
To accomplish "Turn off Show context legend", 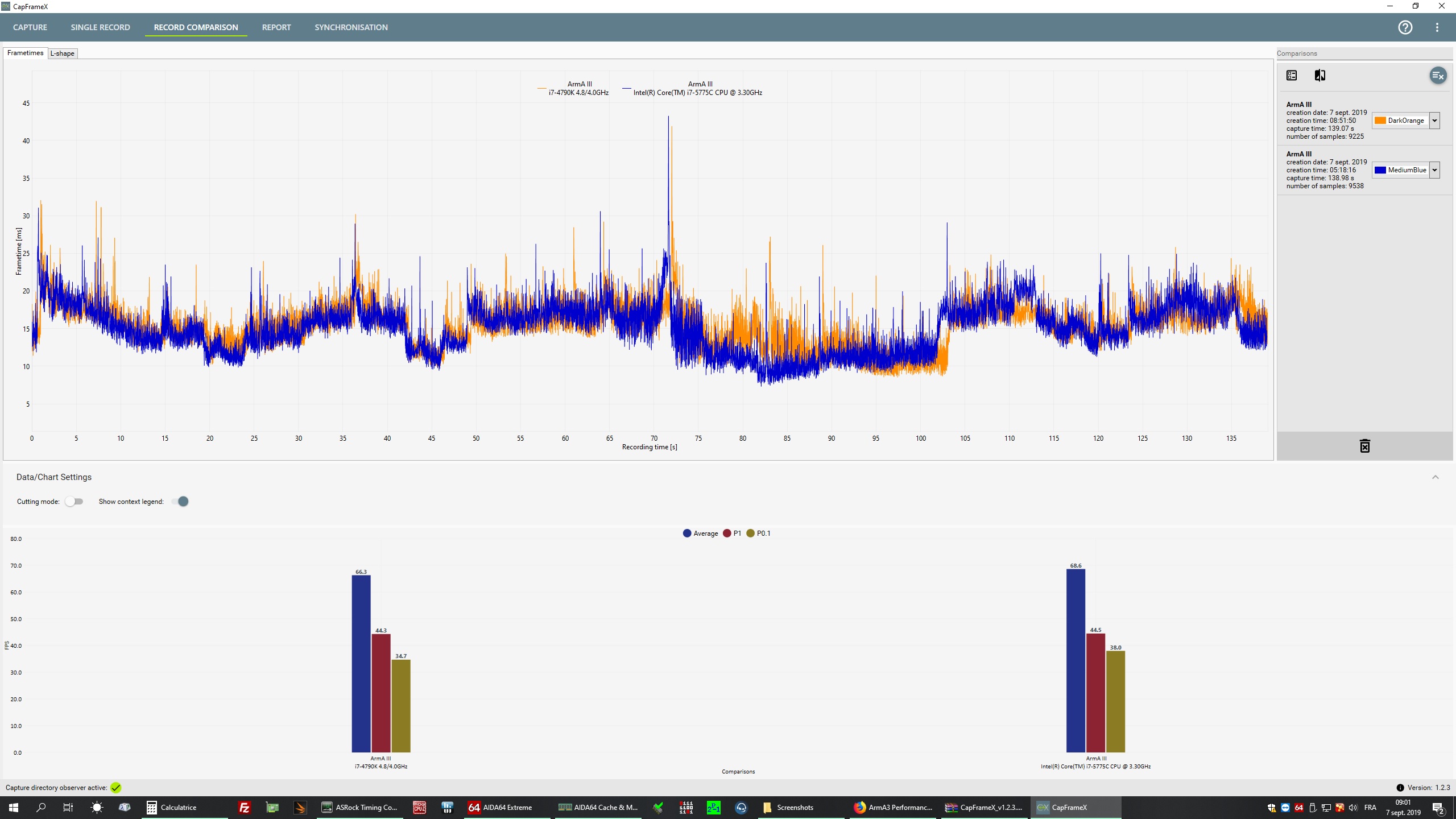I will 180,501.
